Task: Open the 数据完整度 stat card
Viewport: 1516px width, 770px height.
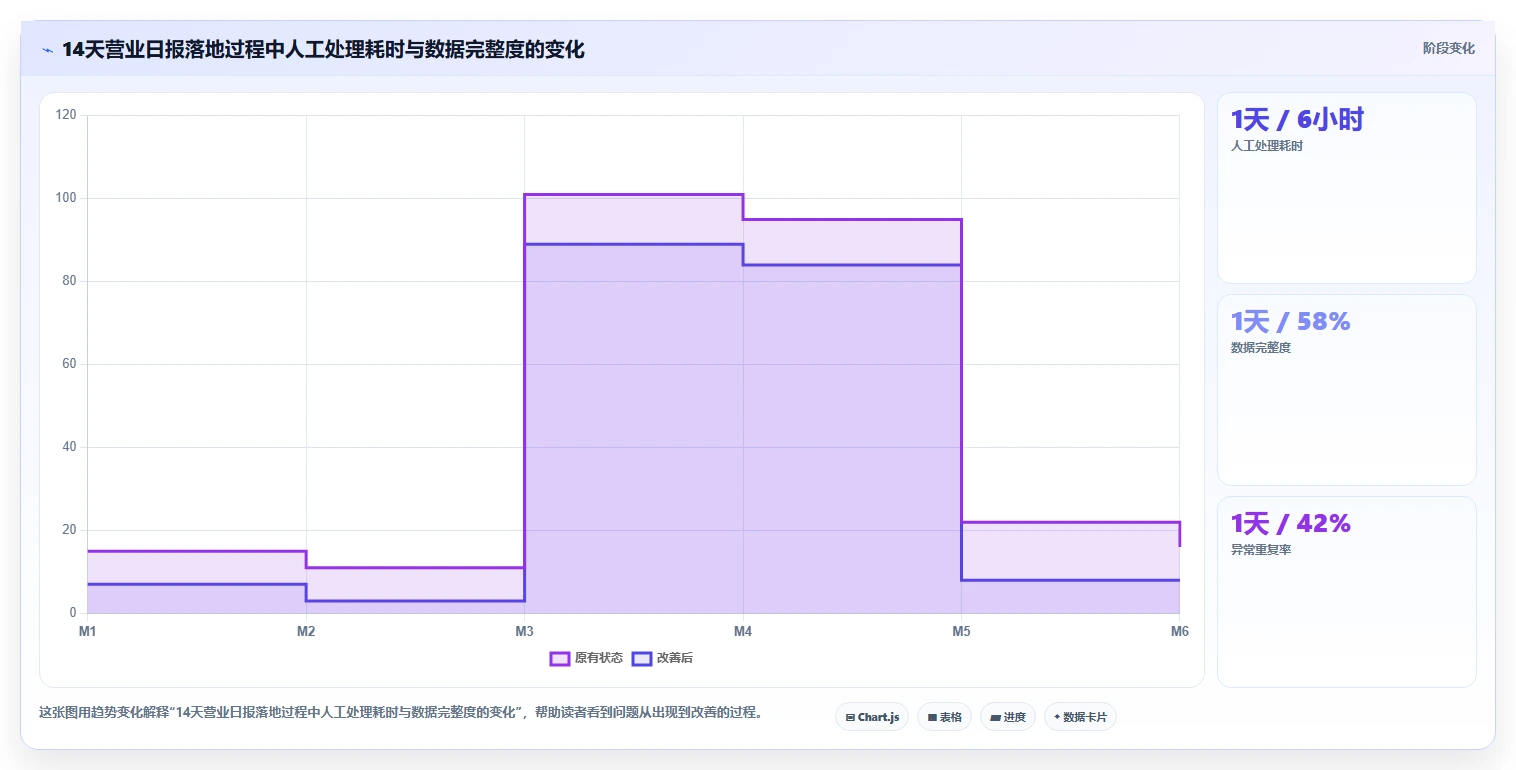Action: coord(1346,390)
